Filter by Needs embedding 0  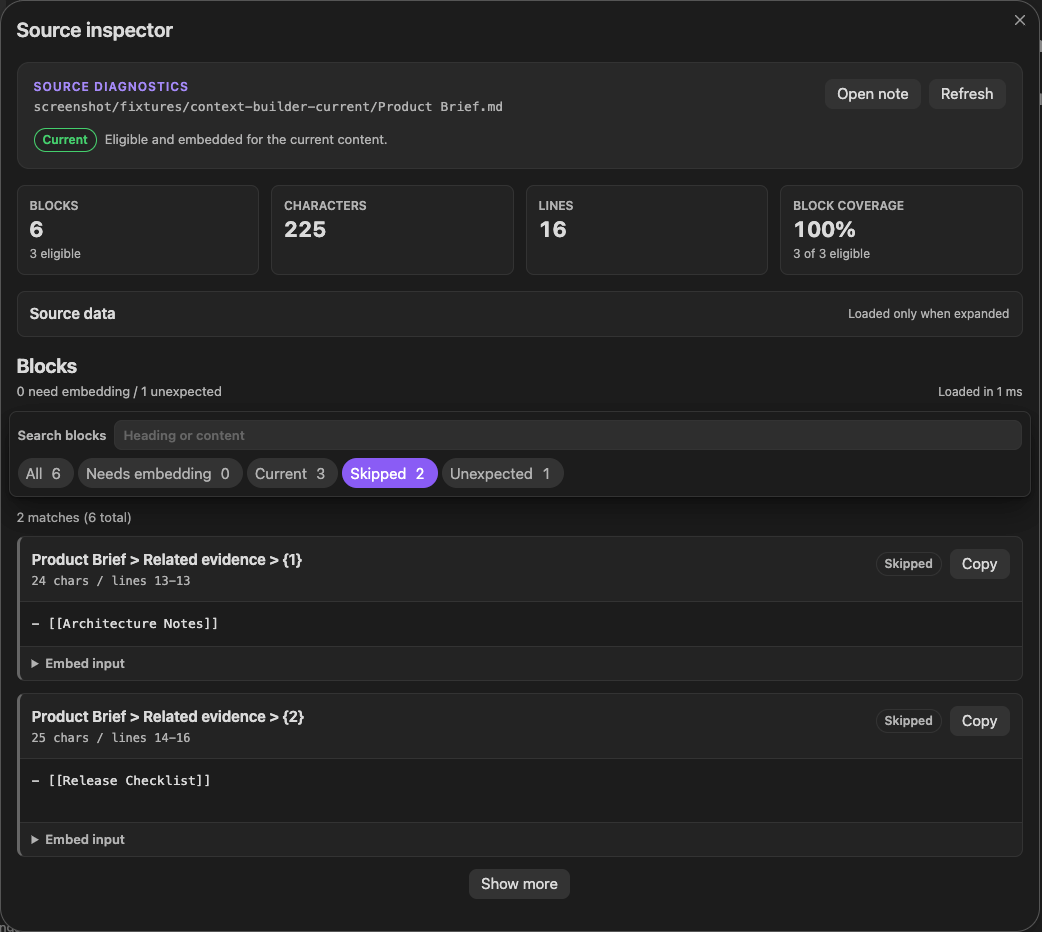[159, 474]
